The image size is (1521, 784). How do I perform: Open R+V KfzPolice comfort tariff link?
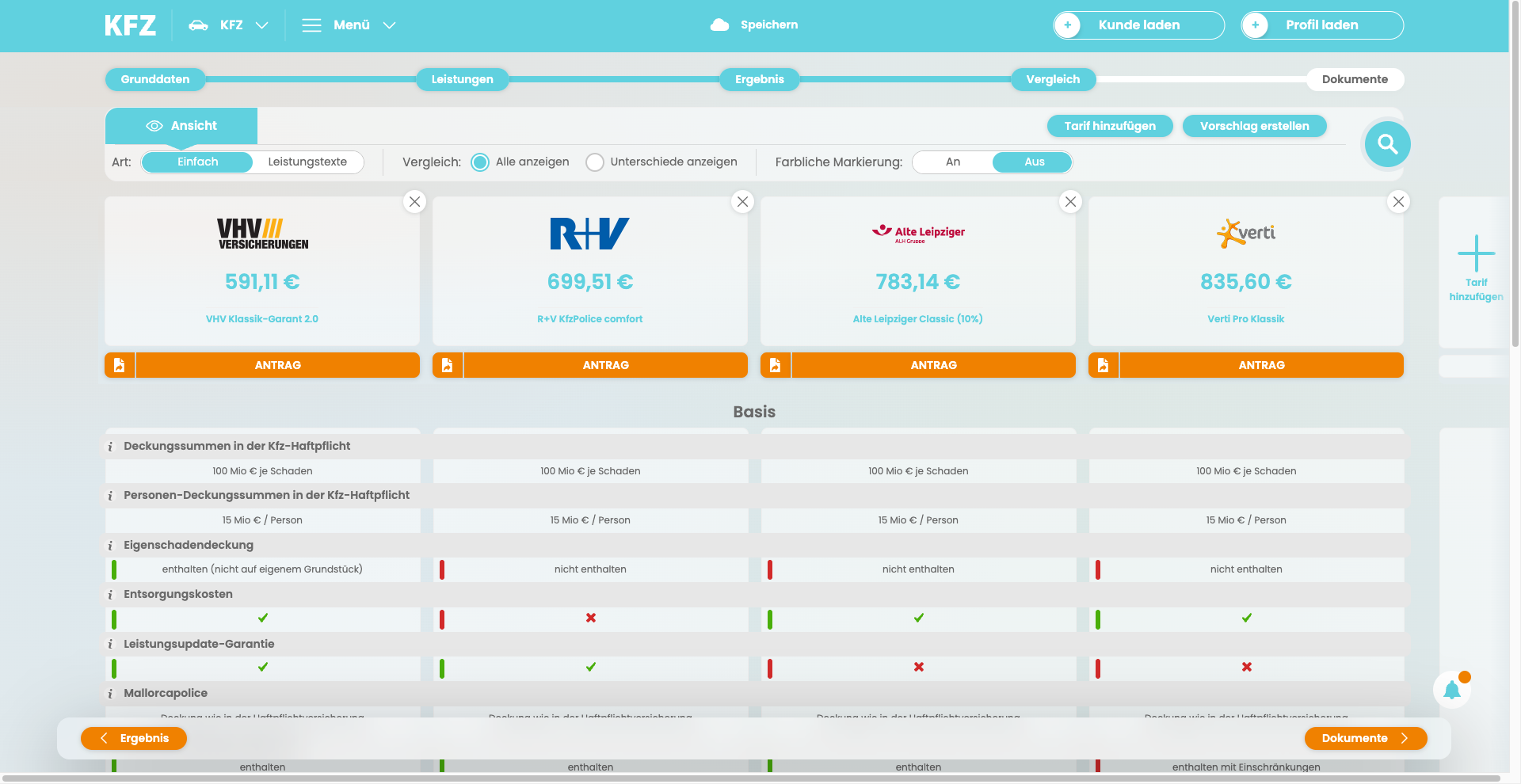pos(590,319)
